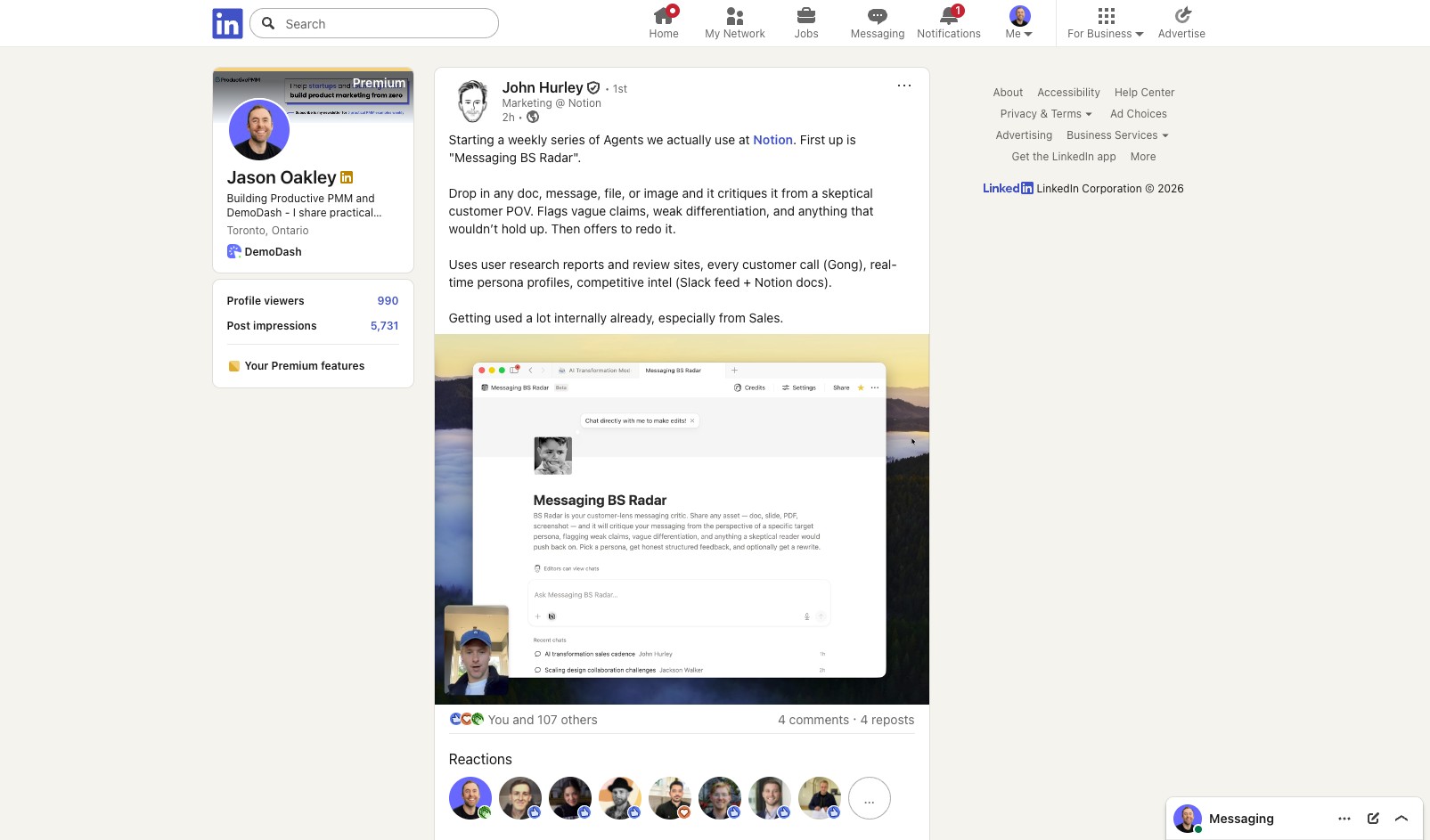Open Help Center in the footer

1144,93
